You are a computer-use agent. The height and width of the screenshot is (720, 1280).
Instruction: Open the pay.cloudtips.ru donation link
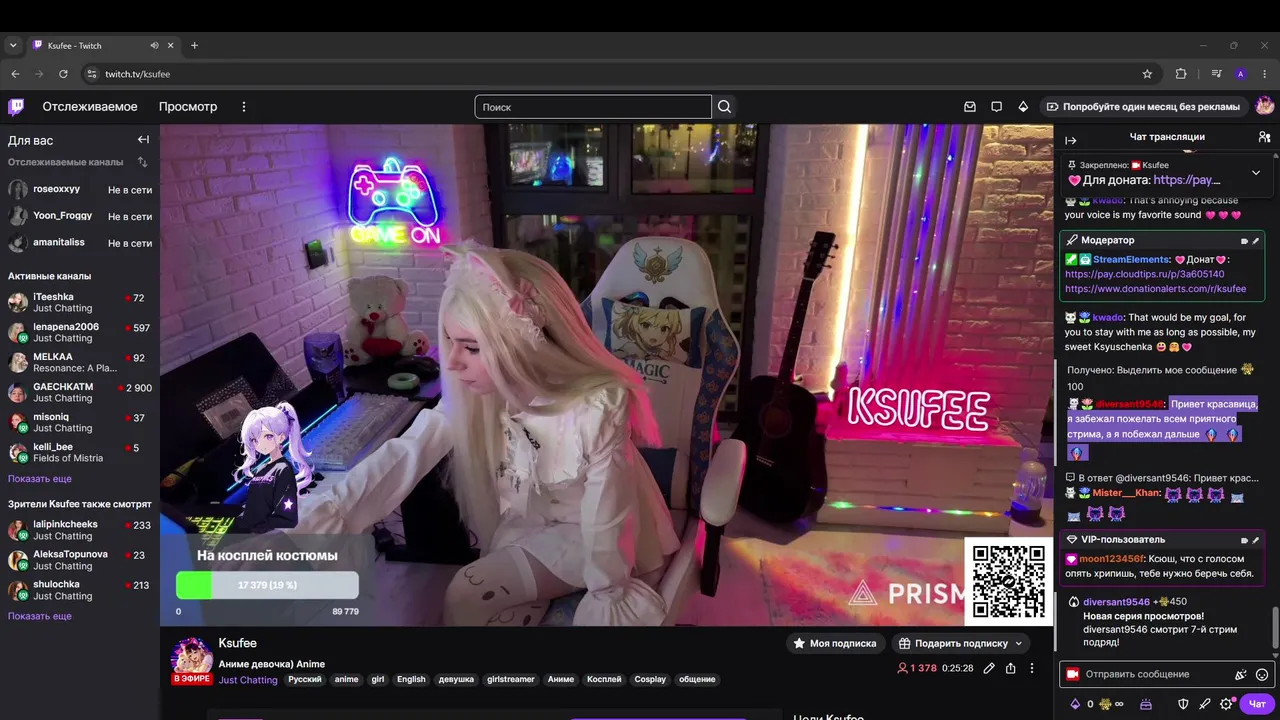(x=1145, y=274)
